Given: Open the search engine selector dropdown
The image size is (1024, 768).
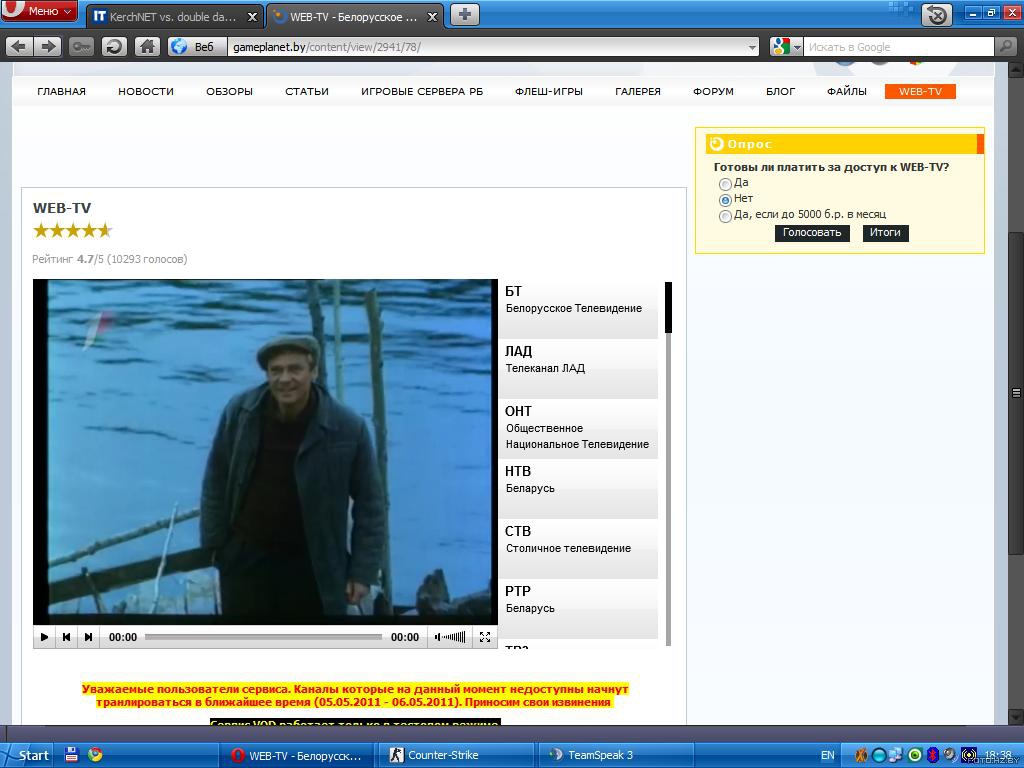Looking at the screenshot, I should coord(786,46).
